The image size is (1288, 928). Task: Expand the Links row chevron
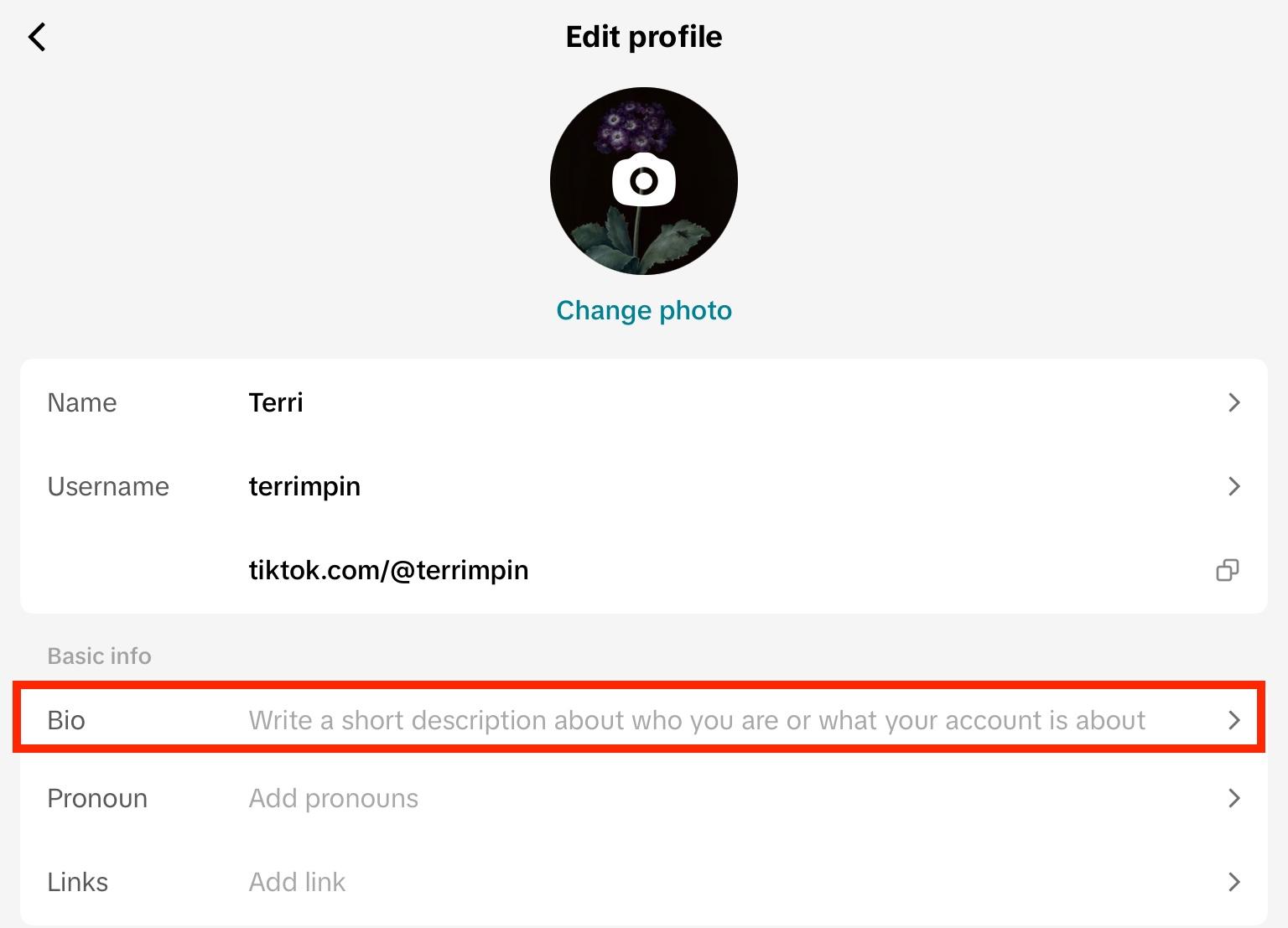[1233, 882]
